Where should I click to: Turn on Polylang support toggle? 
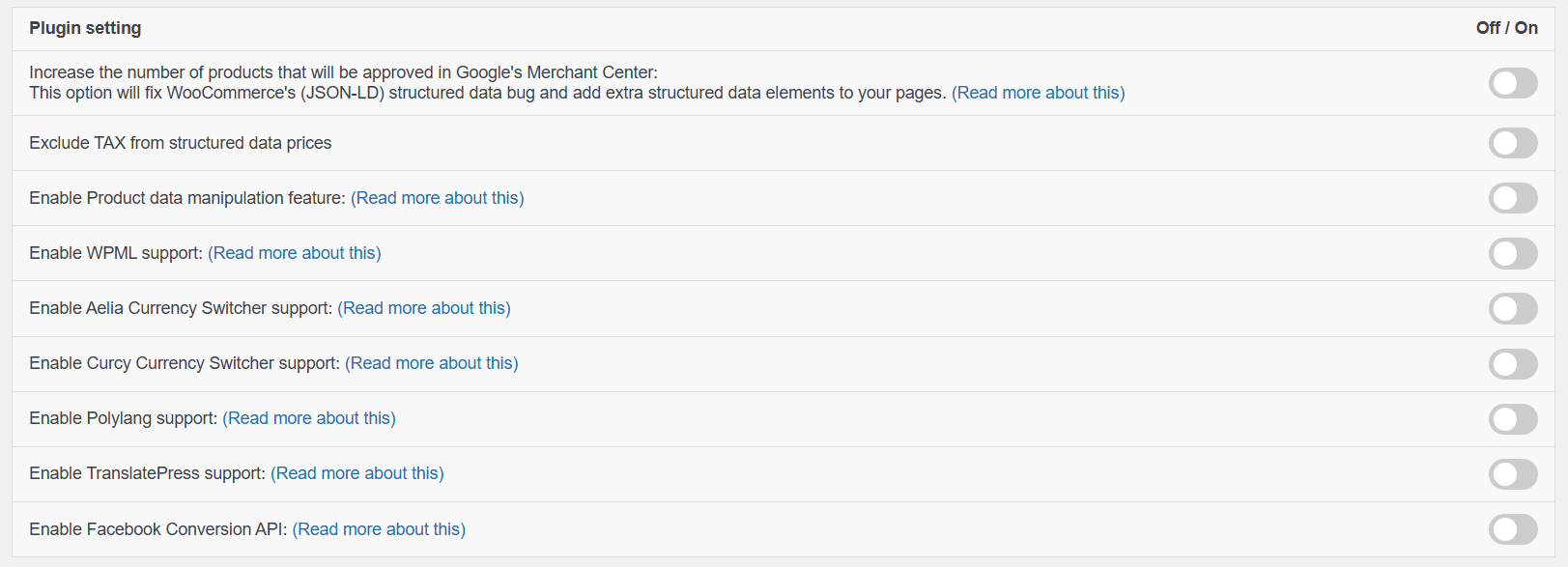click(1513, 419)
